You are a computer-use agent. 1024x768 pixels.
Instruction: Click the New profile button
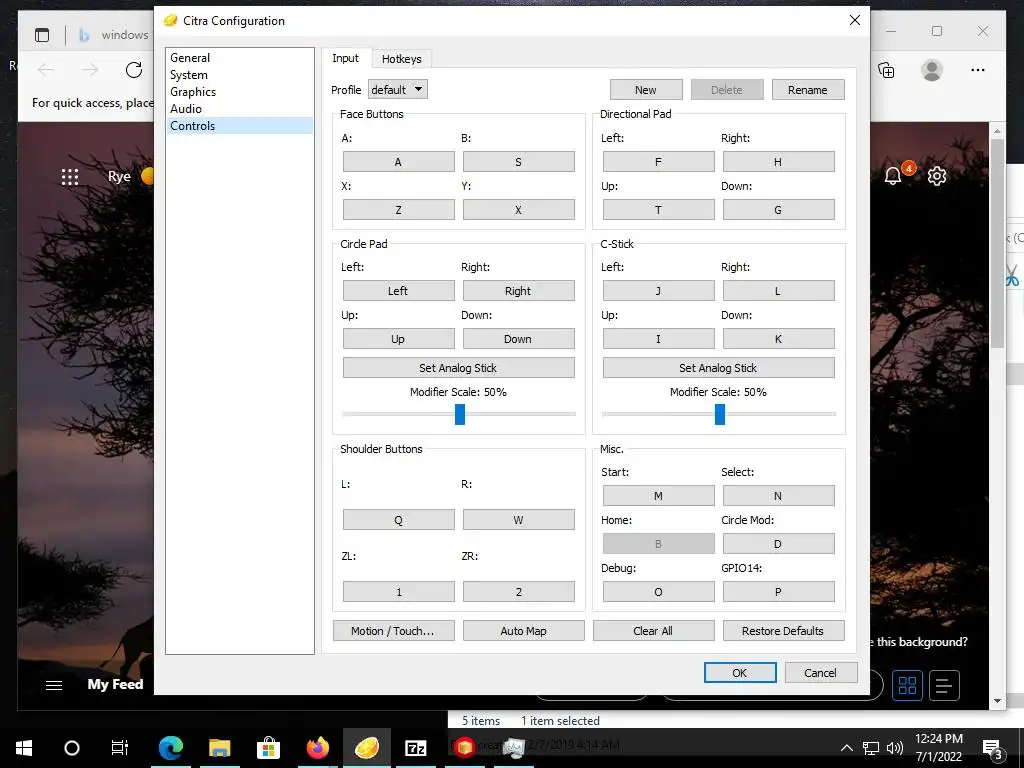point(646,89)
